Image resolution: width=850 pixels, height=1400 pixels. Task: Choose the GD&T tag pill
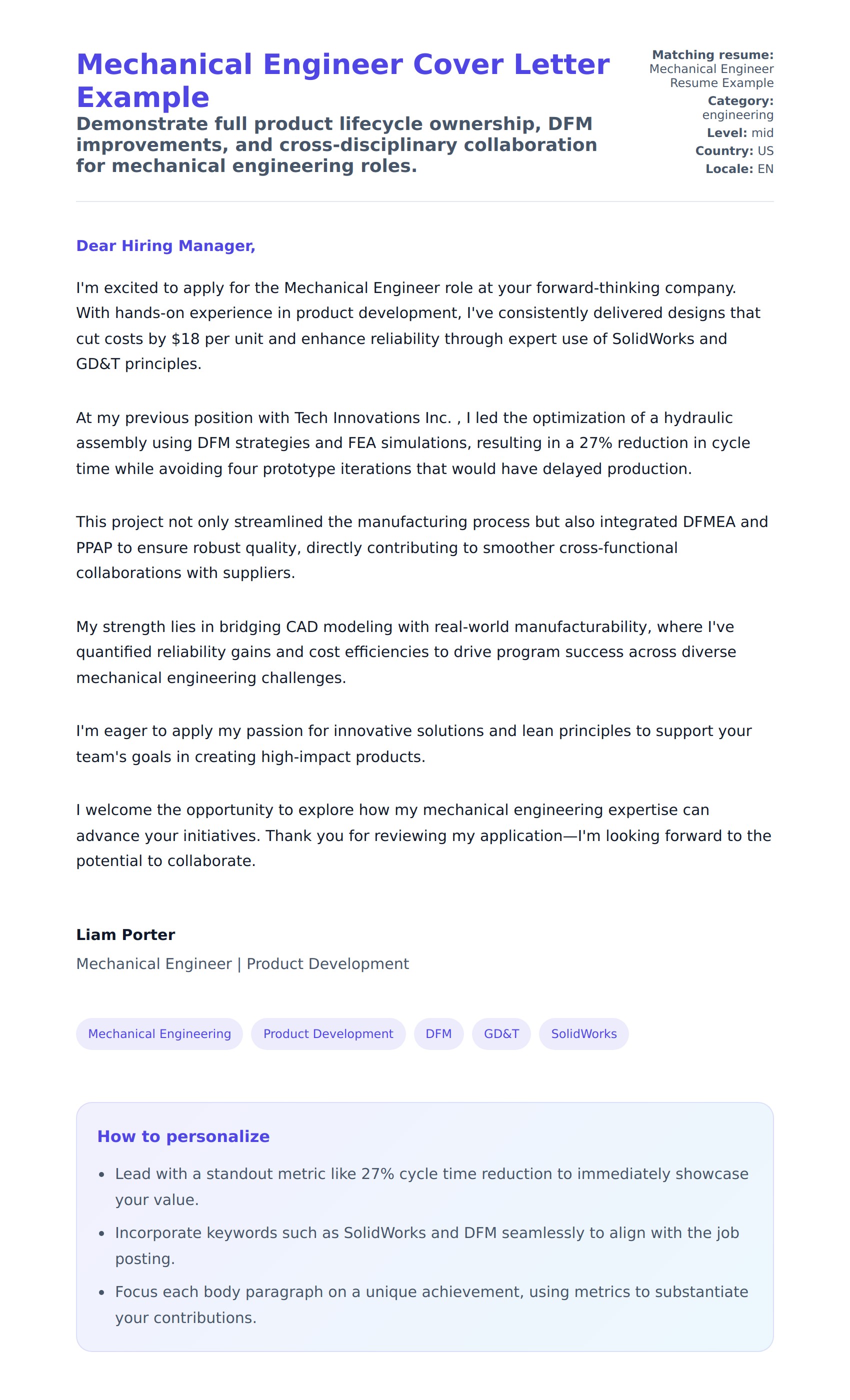[501, 1033]
